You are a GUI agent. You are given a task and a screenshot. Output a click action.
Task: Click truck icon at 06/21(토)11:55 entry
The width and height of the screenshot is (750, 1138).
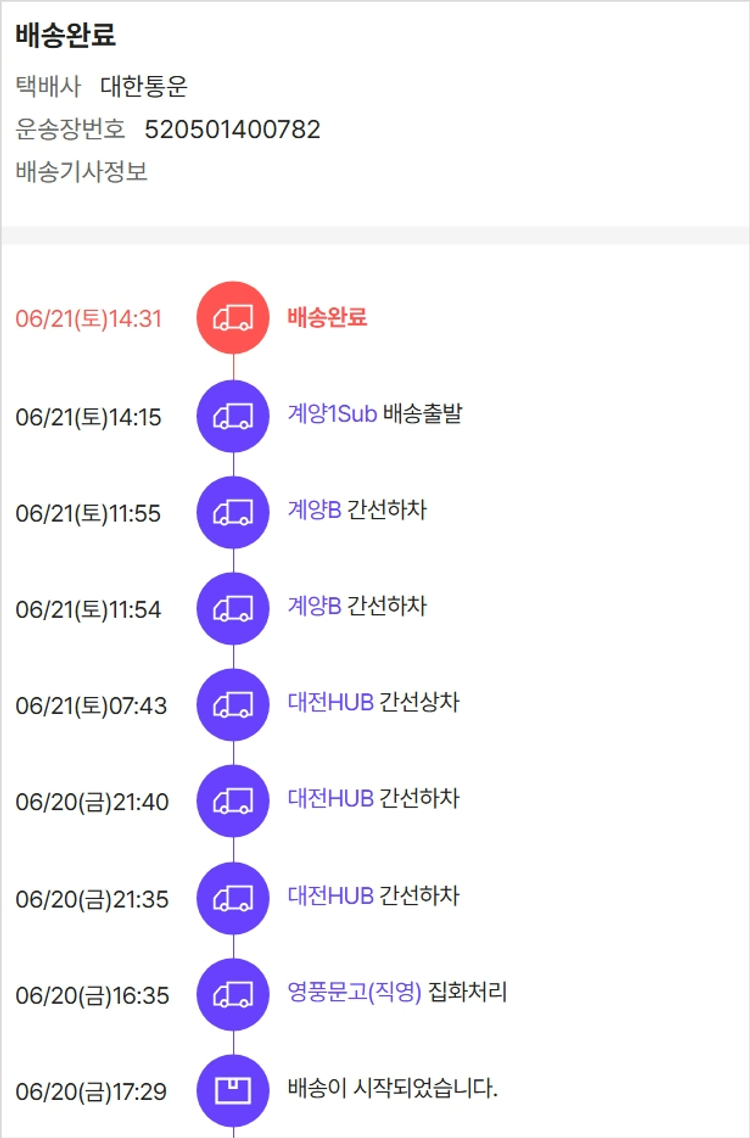tap(233, 512)
